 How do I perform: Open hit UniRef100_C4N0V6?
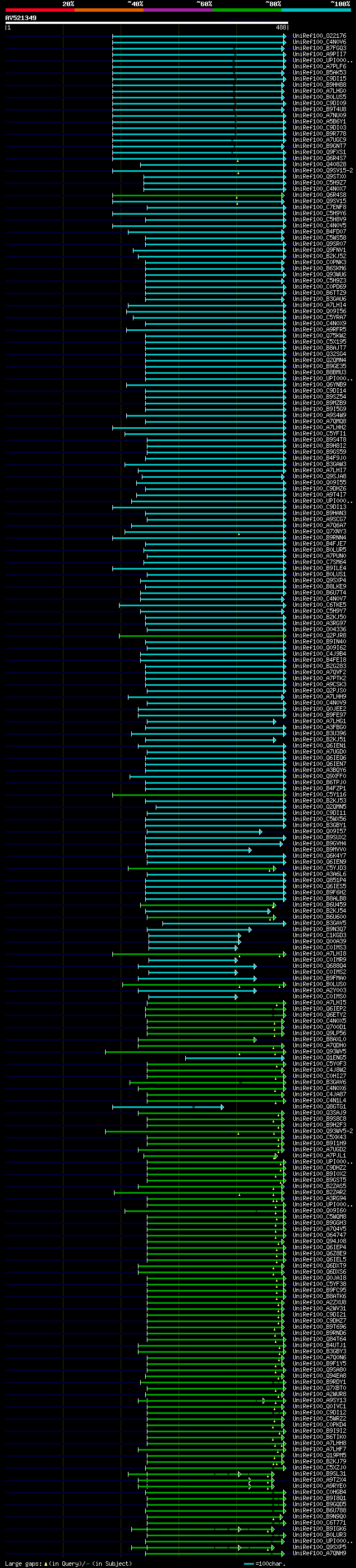tap(319, 42)
